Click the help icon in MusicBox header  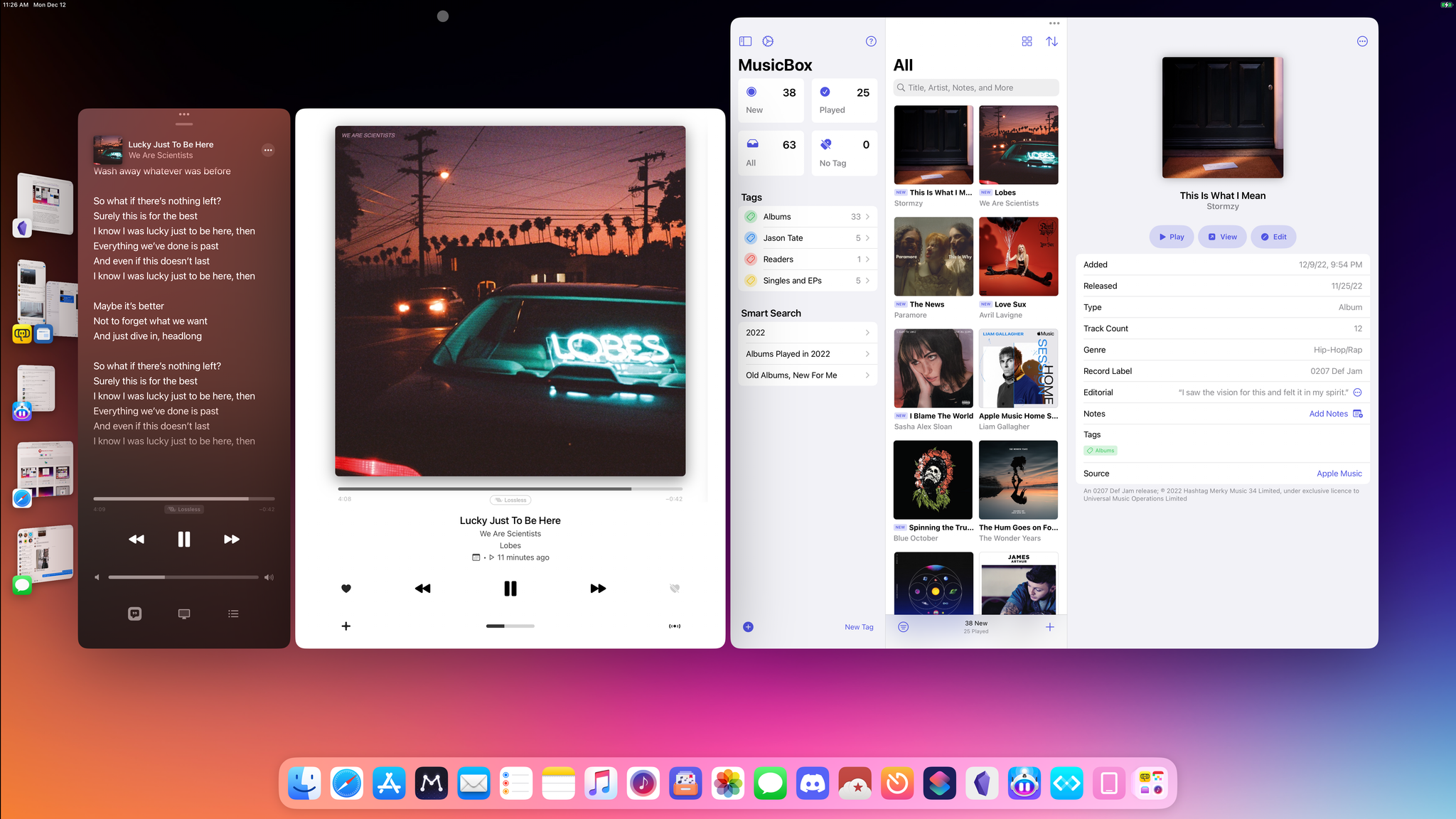click(870, 41)
